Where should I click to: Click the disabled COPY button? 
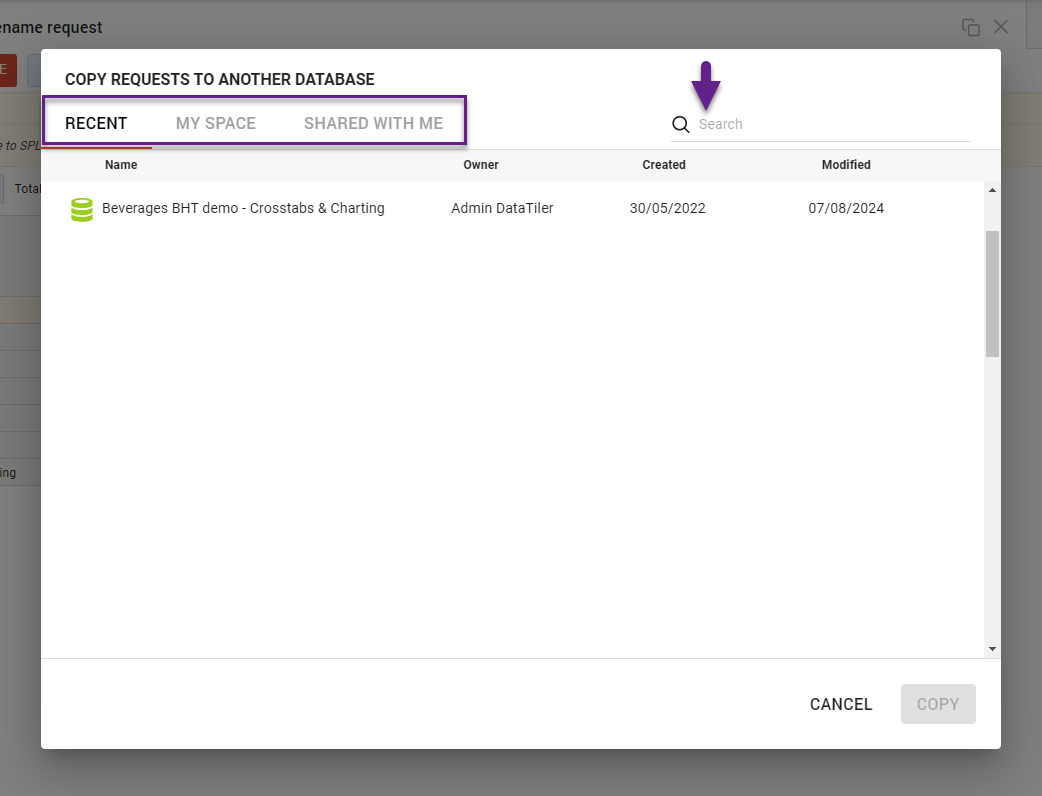click(x=937, y=704)
